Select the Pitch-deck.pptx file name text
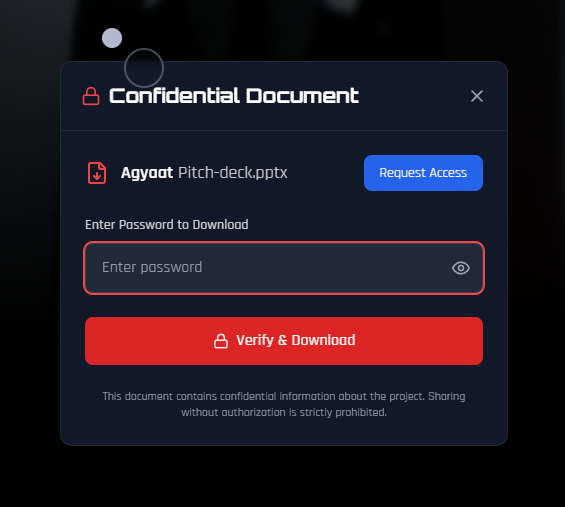This screenshot has height=507, width=565. (x=233, y=173)
